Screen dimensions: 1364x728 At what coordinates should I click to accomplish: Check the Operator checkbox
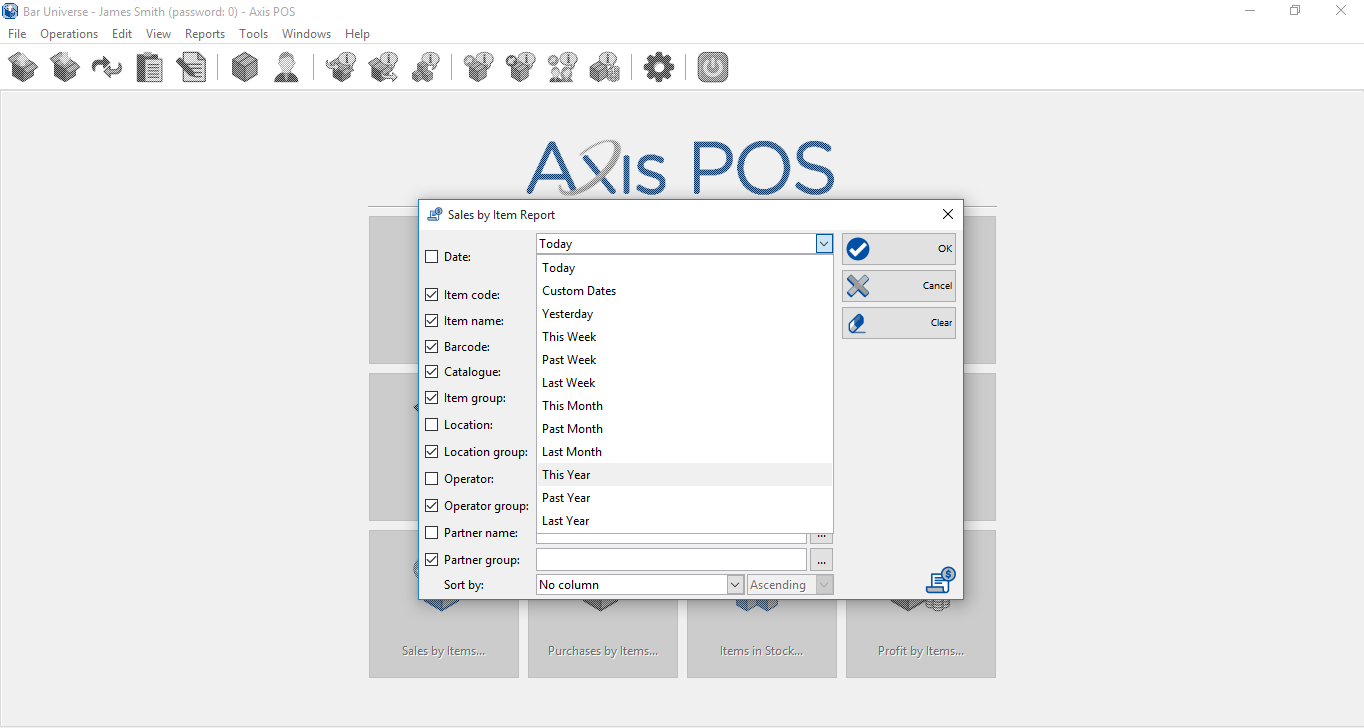click(432, 479)
